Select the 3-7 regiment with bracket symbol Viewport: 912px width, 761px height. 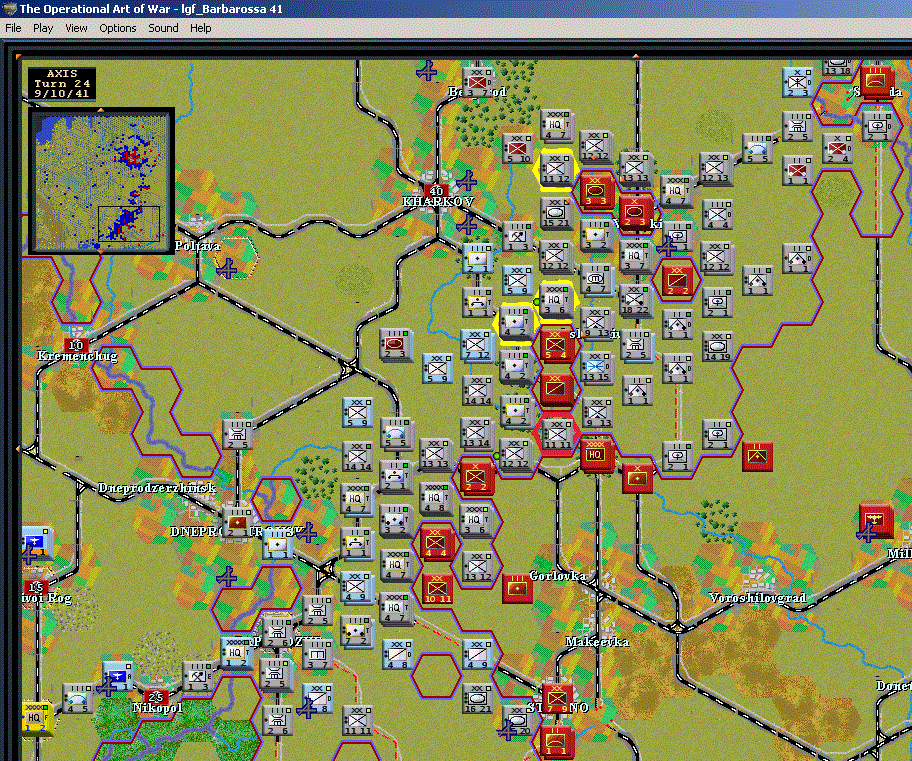click(318, 654)
